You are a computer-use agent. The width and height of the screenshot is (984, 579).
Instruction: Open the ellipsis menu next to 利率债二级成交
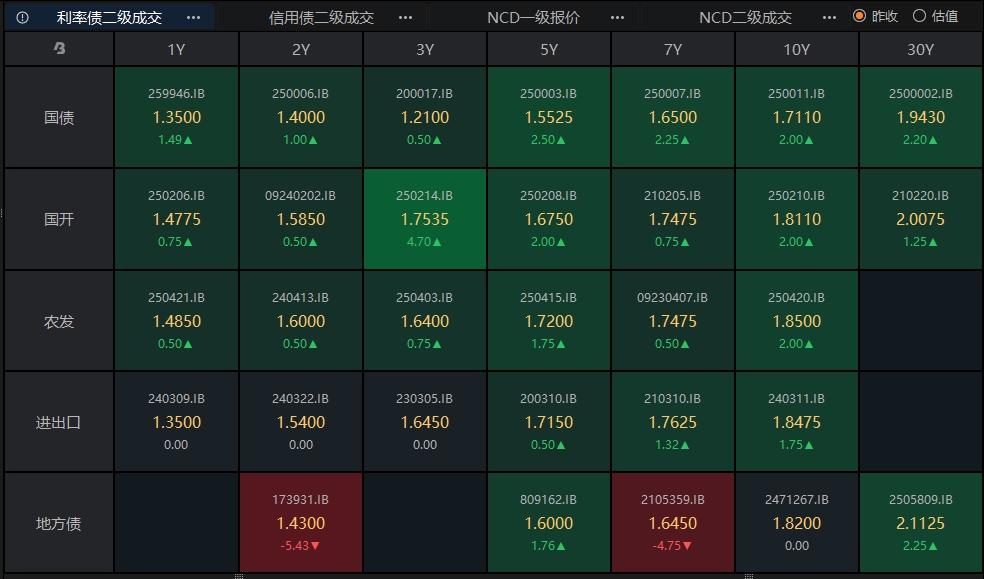[x=193, y=18]
